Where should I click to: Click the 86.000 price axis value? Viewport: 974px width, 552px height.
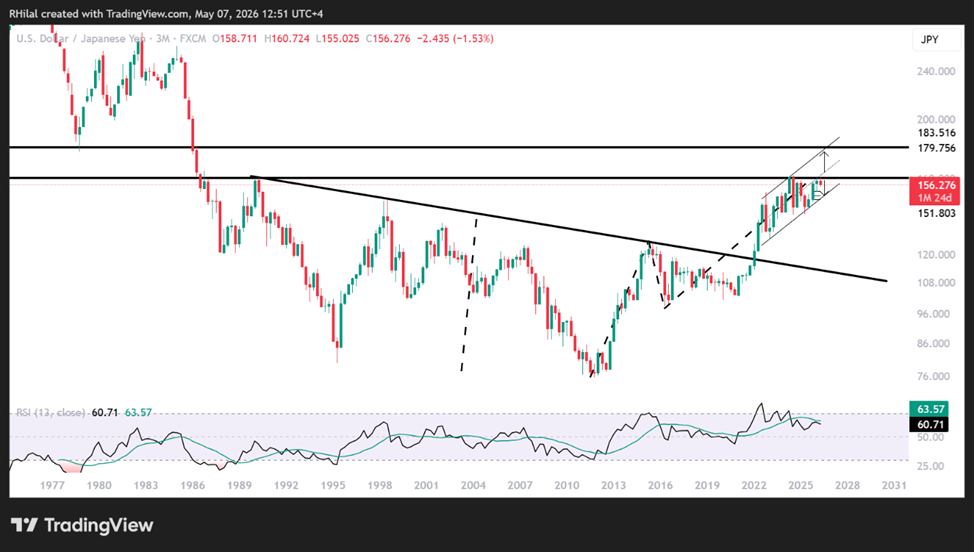[x=934, y=343]
